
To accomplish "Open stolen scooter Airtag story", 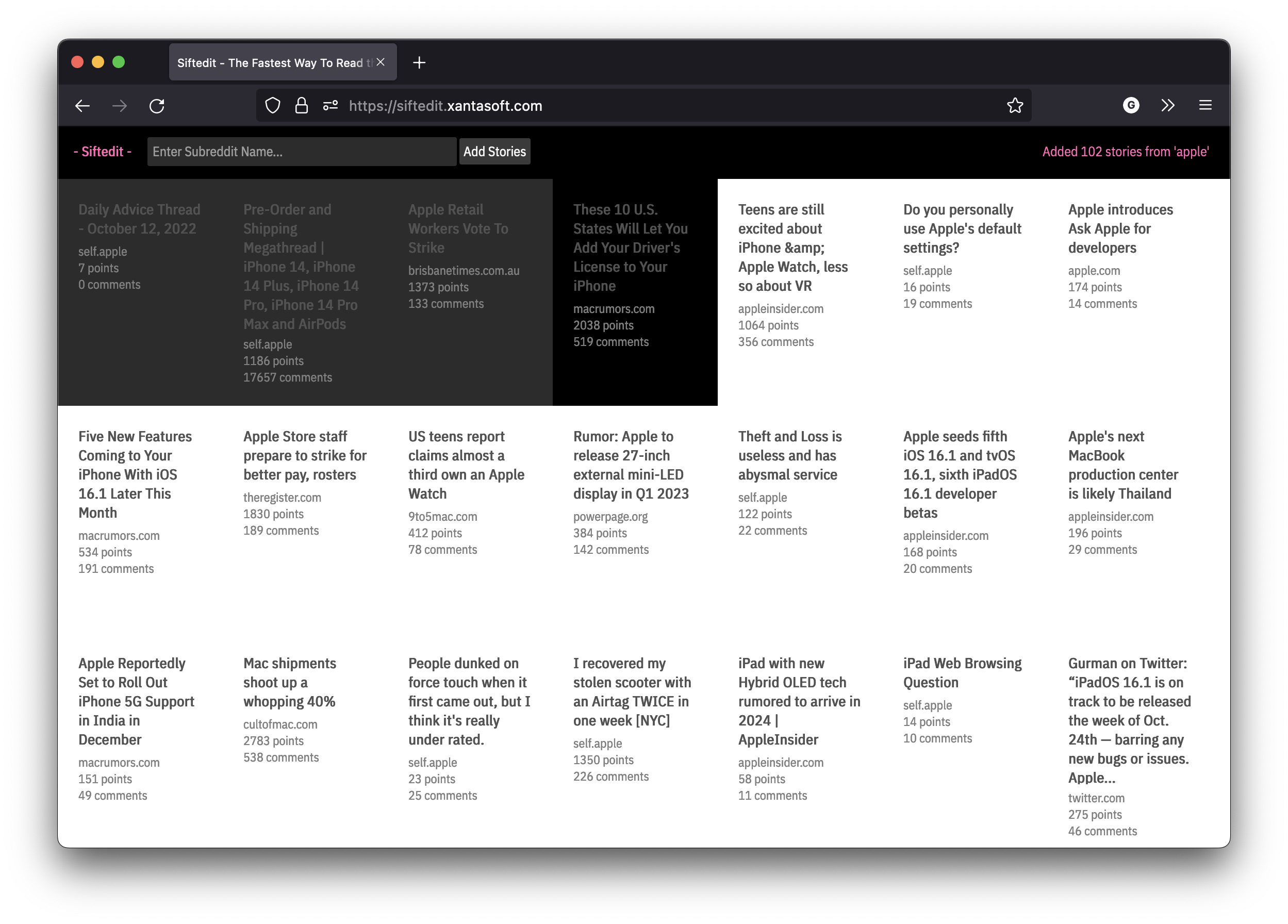I will (632, 692).
